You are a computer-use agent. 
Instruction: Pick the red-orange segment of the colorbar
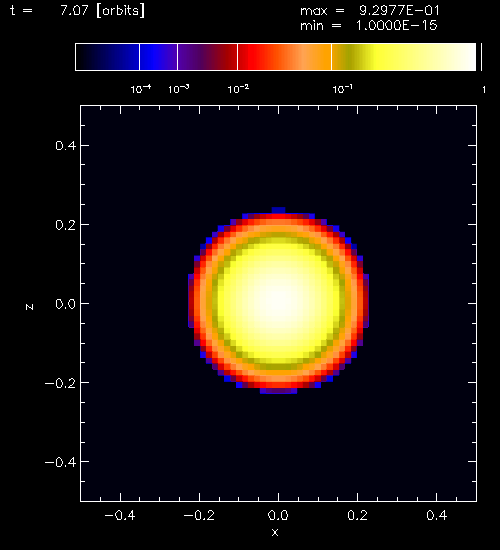[285, 57]
